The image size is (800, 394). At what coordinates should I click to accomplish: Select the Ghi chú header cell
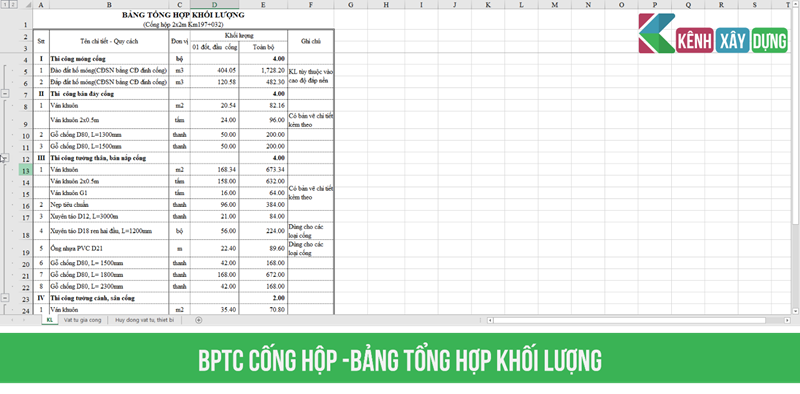click(x=311, y=41)
